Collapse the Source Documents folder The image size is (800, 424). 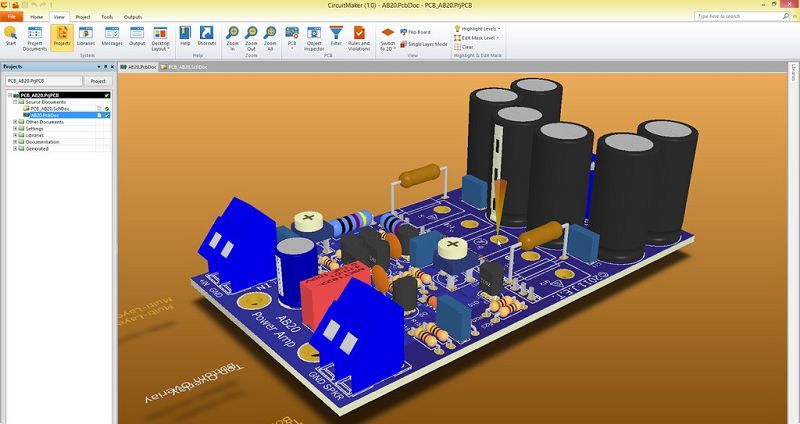pyautogui.click(x=15, y=102)
